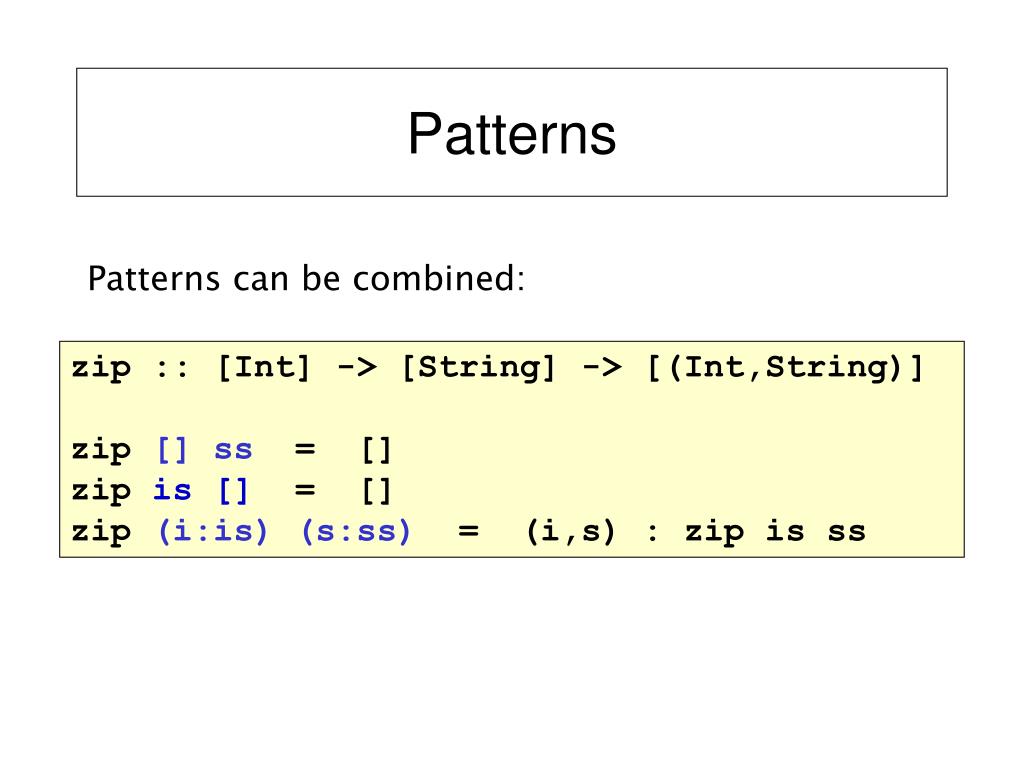Click the blue "is" pattern on the second equation
This screenshot has height=768, width=1024.
tap(172, 490)
